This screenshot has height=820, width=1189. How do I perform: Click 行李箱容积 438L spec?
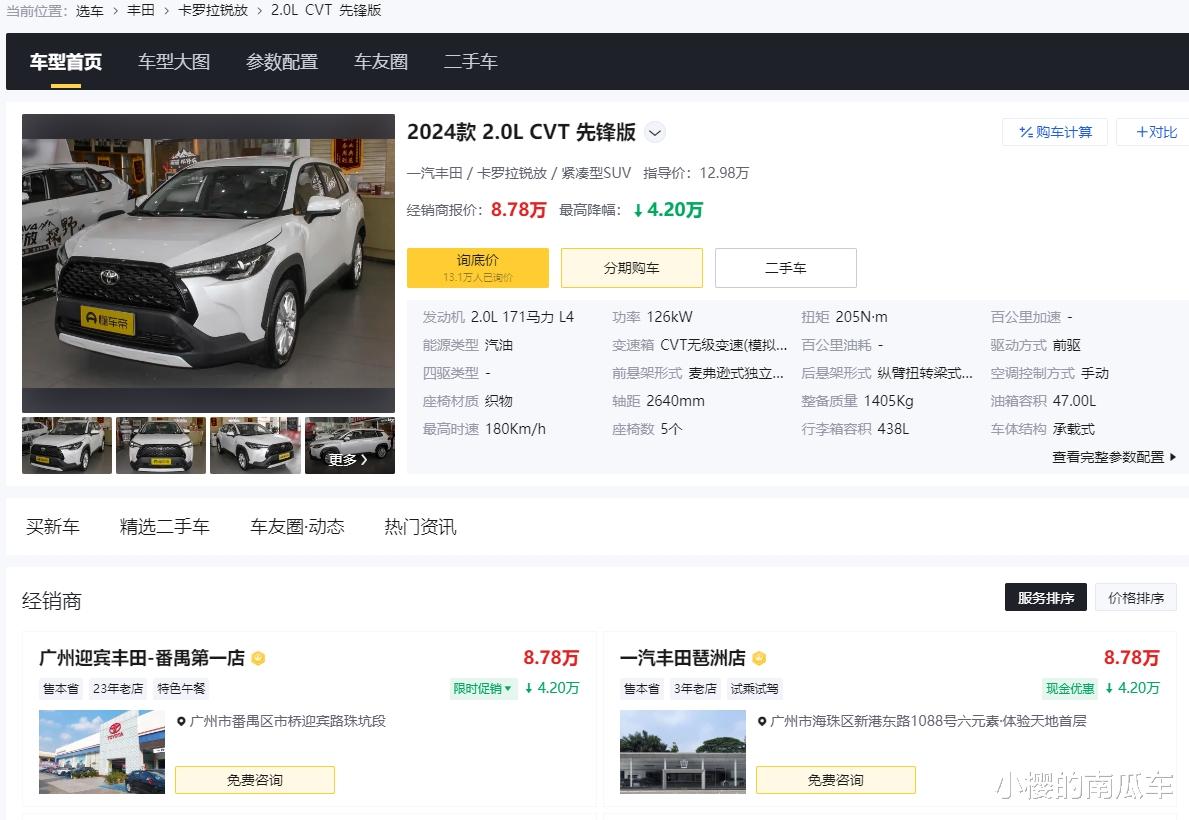tap(855, 429)
